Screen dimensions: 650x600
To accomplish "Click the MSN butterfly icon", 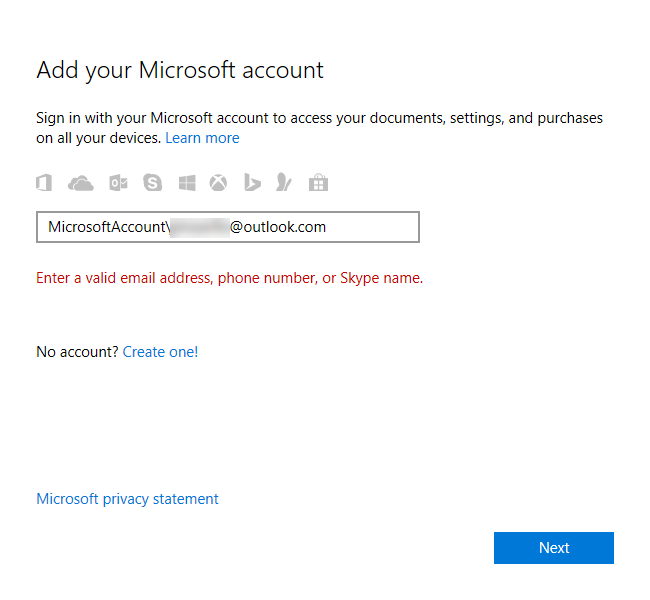I will [284, 182].
